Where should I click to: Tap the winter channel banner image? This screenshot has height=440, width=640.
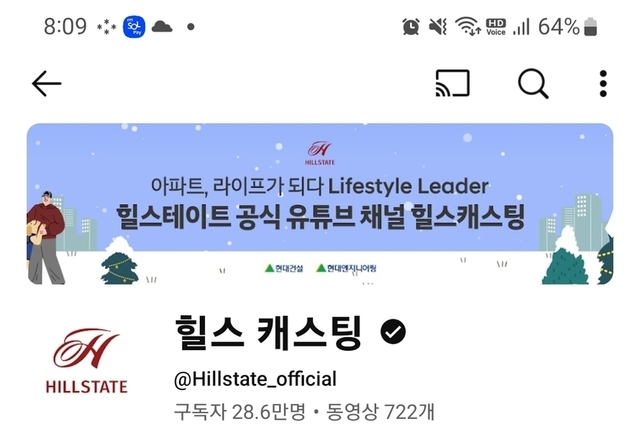pos(320,204)
